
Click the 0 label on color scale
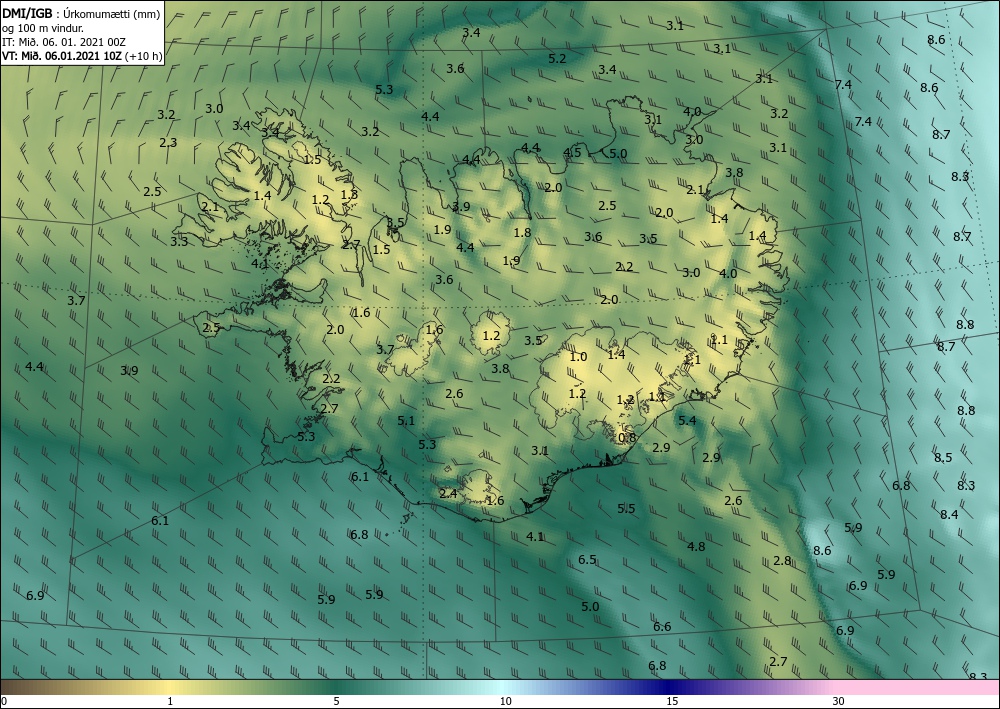coord(4,701)
